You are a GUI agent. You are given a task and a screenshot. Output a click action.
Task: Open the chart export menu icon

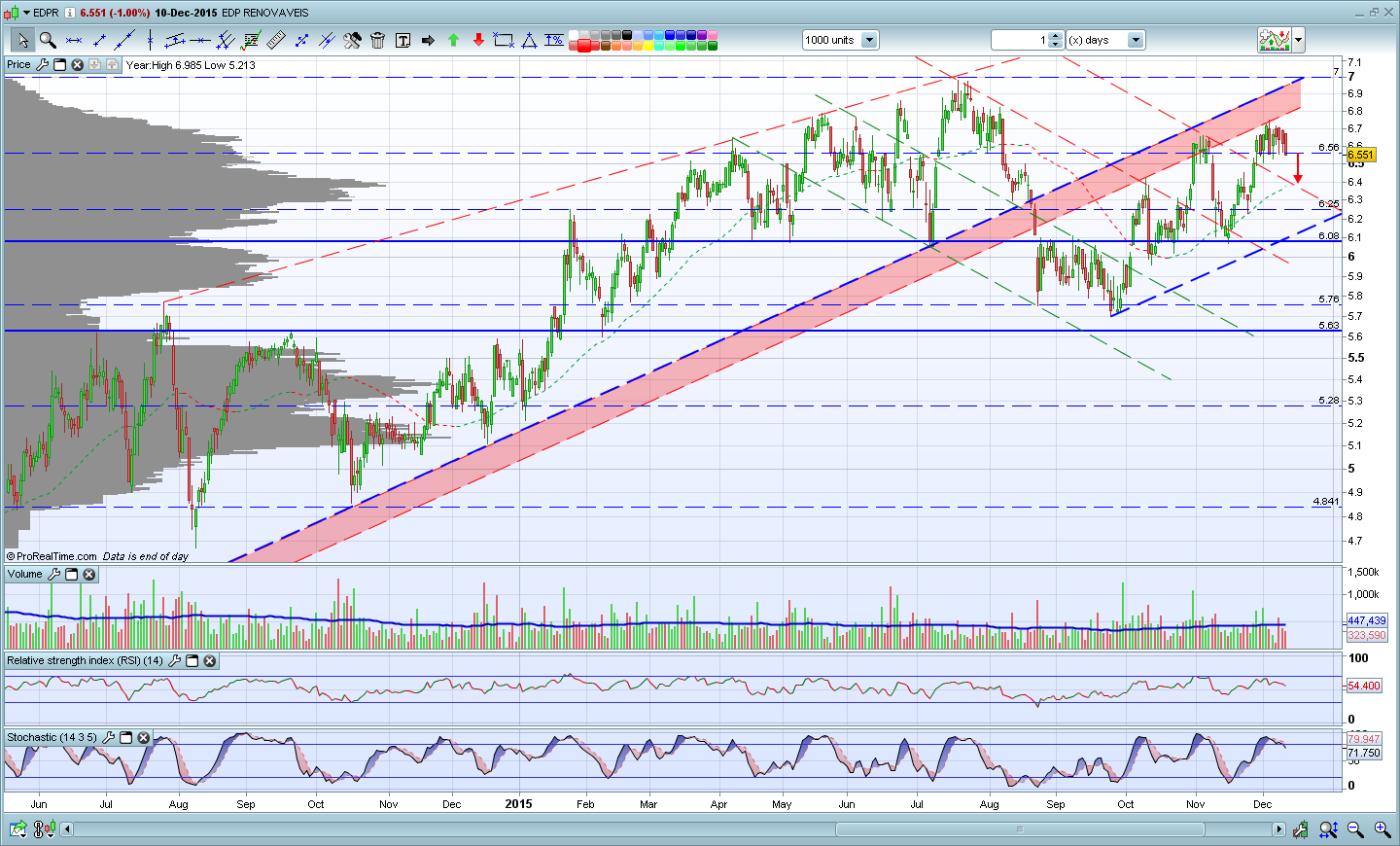coord(18,829)
